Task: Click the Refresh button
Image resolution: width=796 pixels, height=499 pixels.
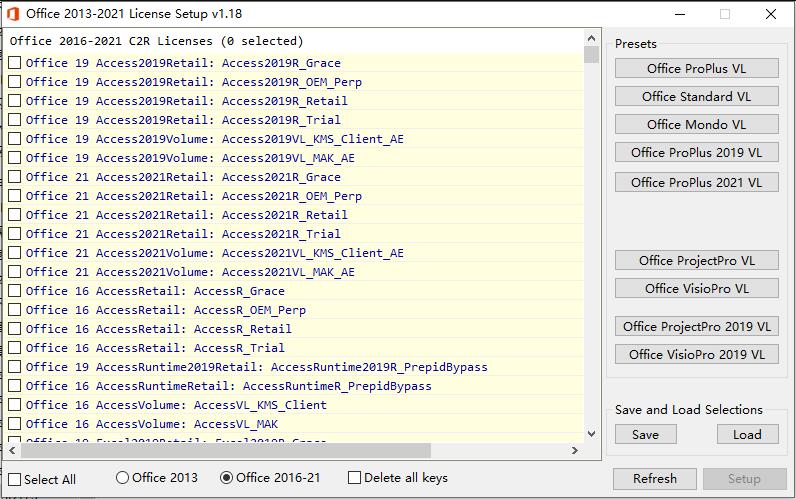Action: pyautogui.click(x=654, y=479)
